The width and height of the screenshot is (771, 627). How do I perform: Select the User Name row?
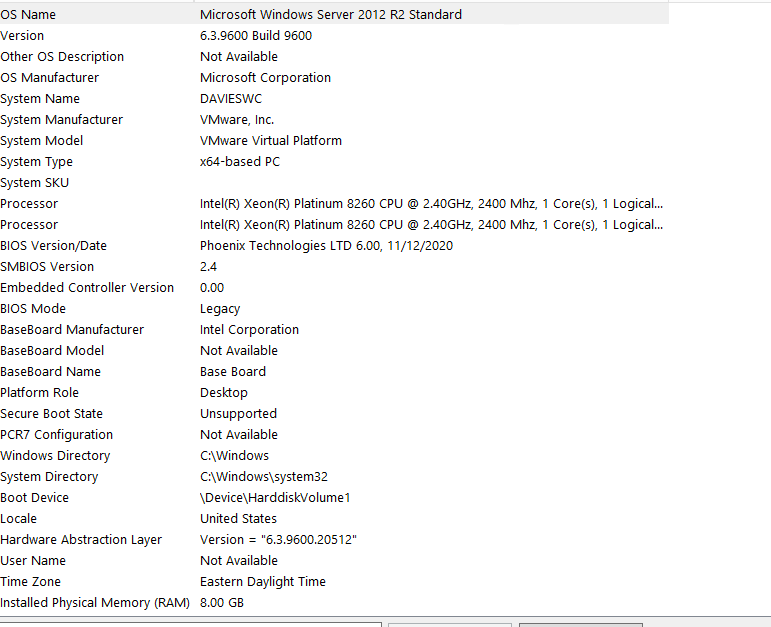(x=334, y=561)
